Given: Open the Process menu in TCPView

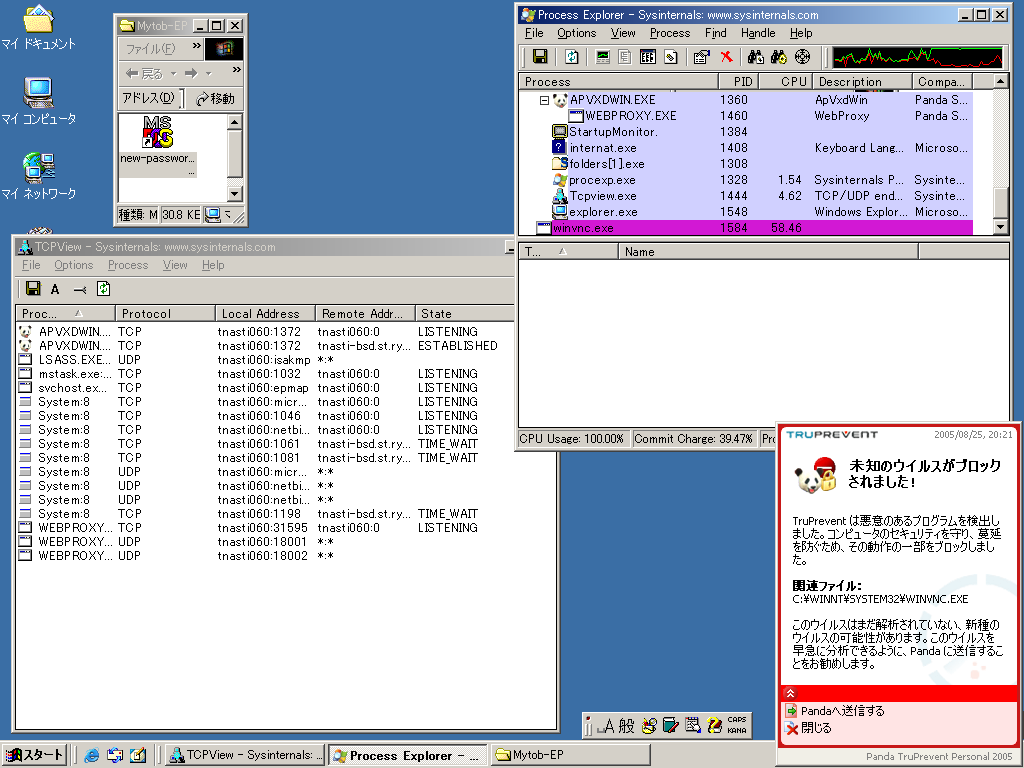Looking at the screenshot, I should click(127, 265).
